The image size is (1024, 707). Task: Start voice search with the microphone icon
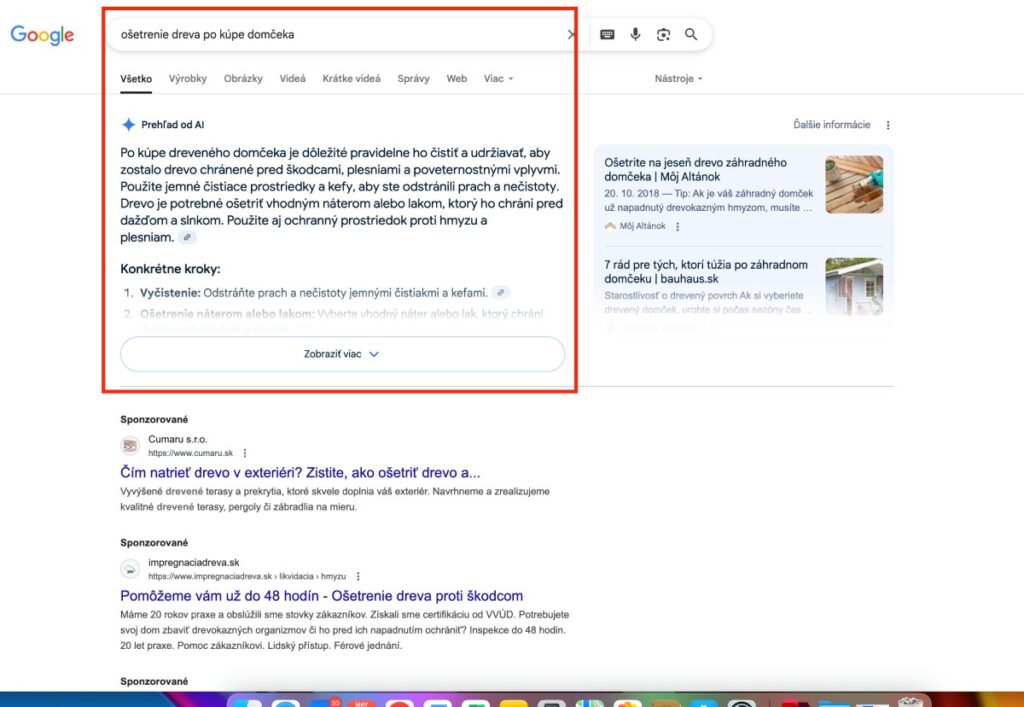click(635, 35)
